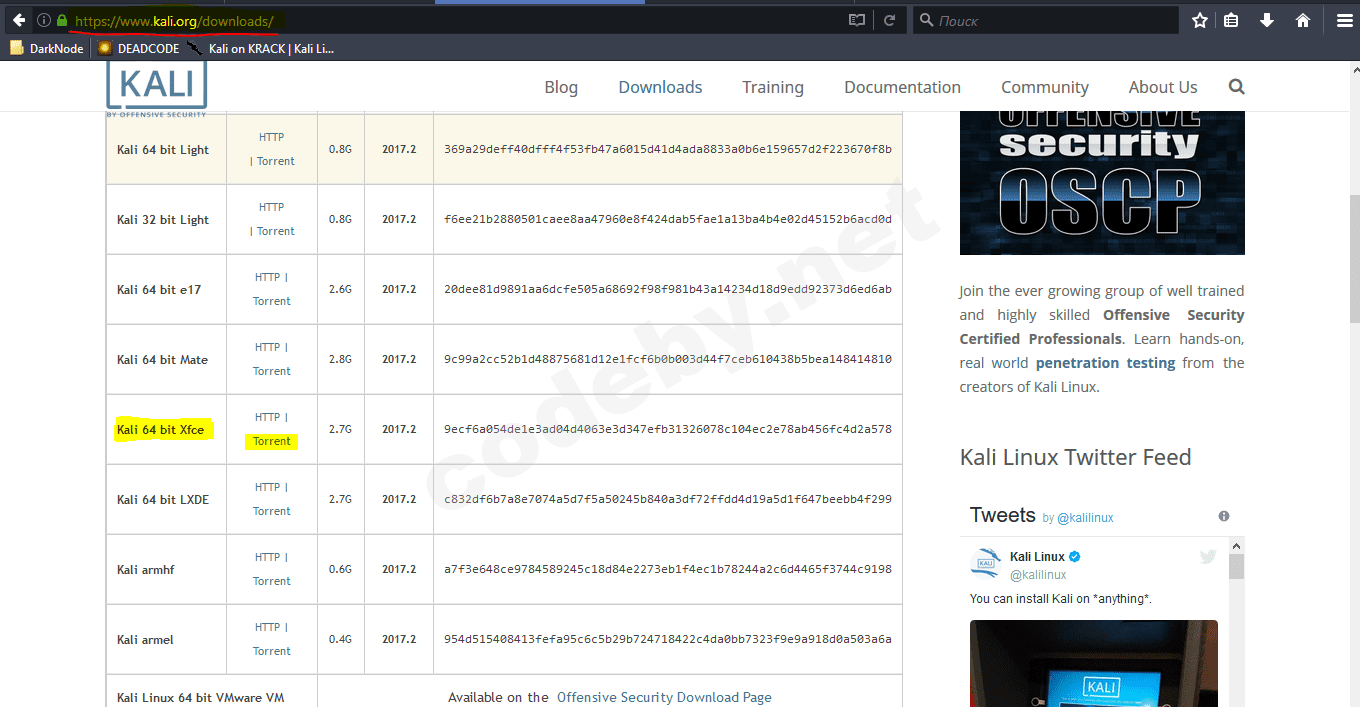Open the Documentation menu item

click(902, 87)
